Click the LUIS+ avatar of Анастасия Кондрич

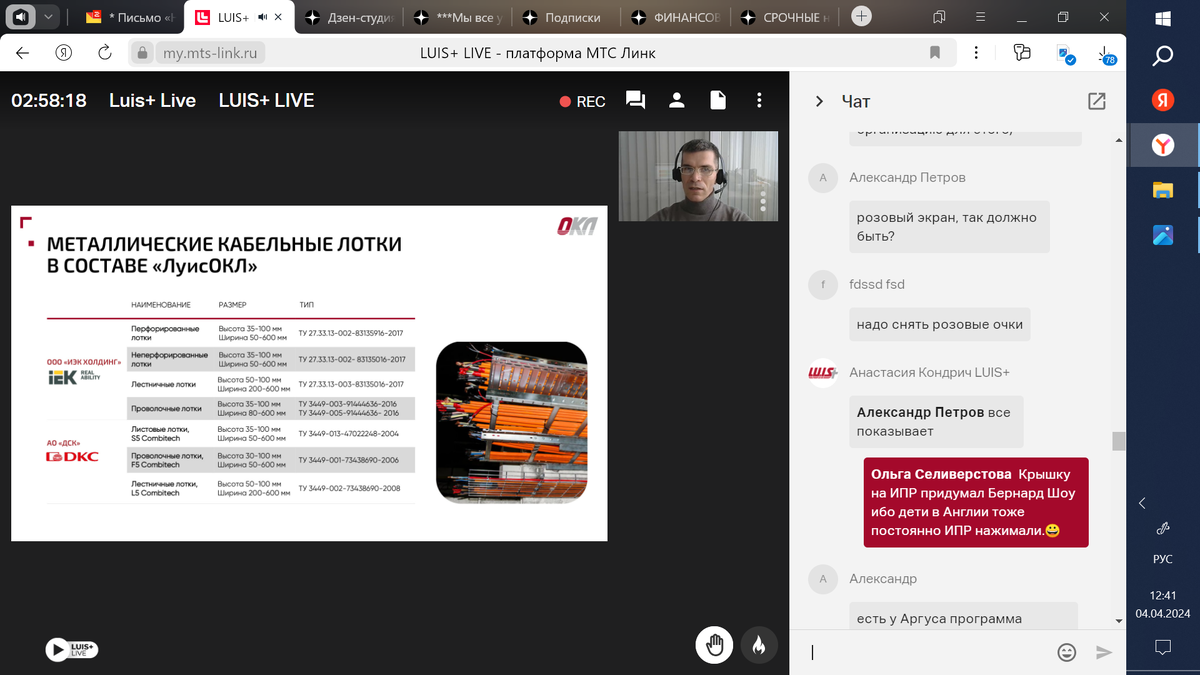tap(822, 372)
